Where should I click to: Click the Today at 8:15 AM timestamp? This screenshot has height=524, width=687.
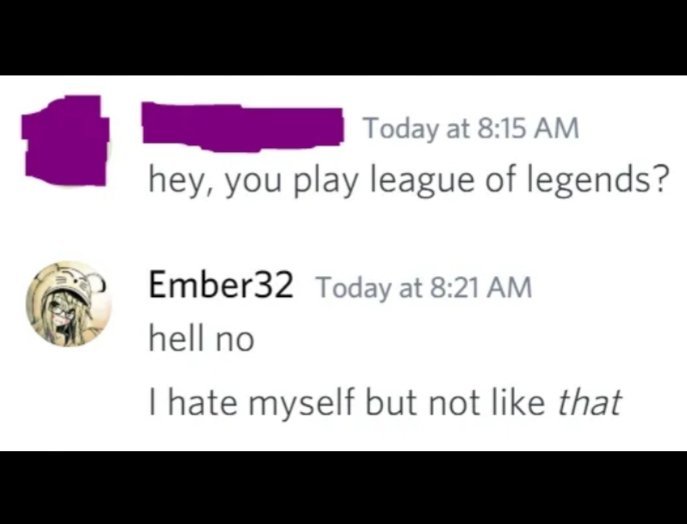472,129
